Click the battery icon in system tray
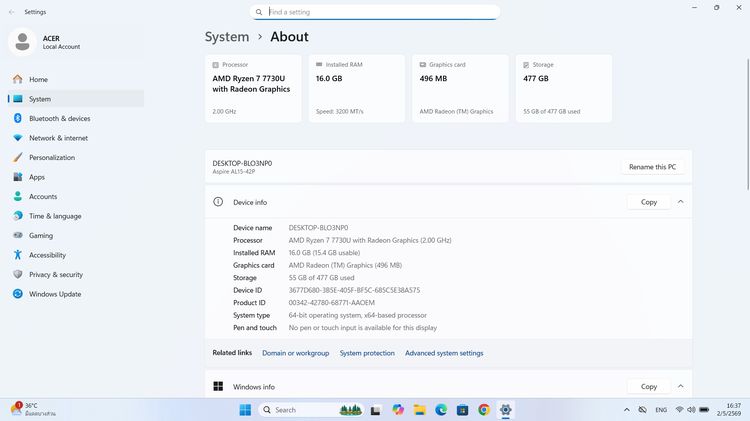750x421 pixels. (704, 410)
